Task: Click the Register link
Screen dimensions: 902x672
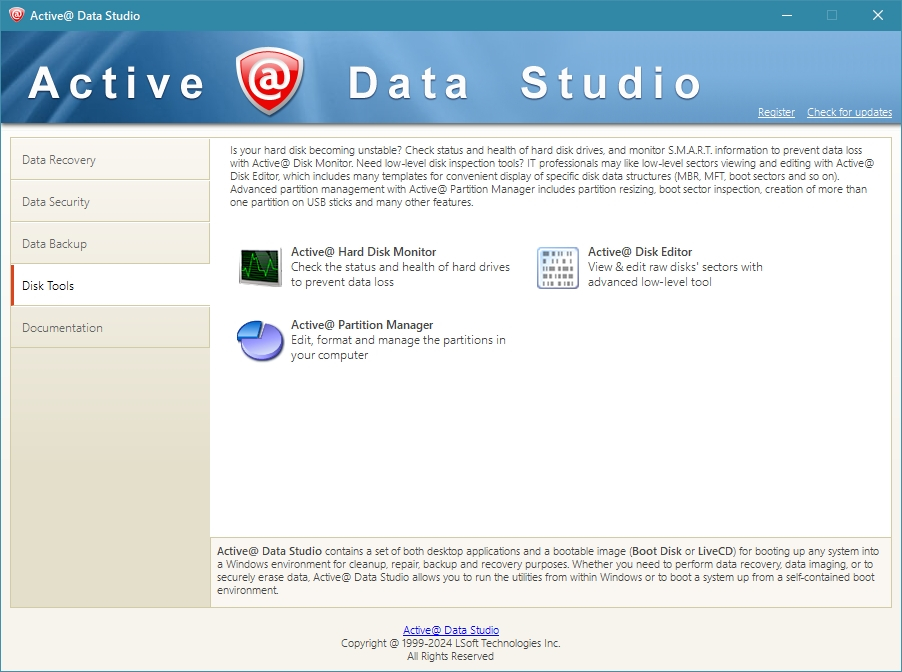Action: 776,113
